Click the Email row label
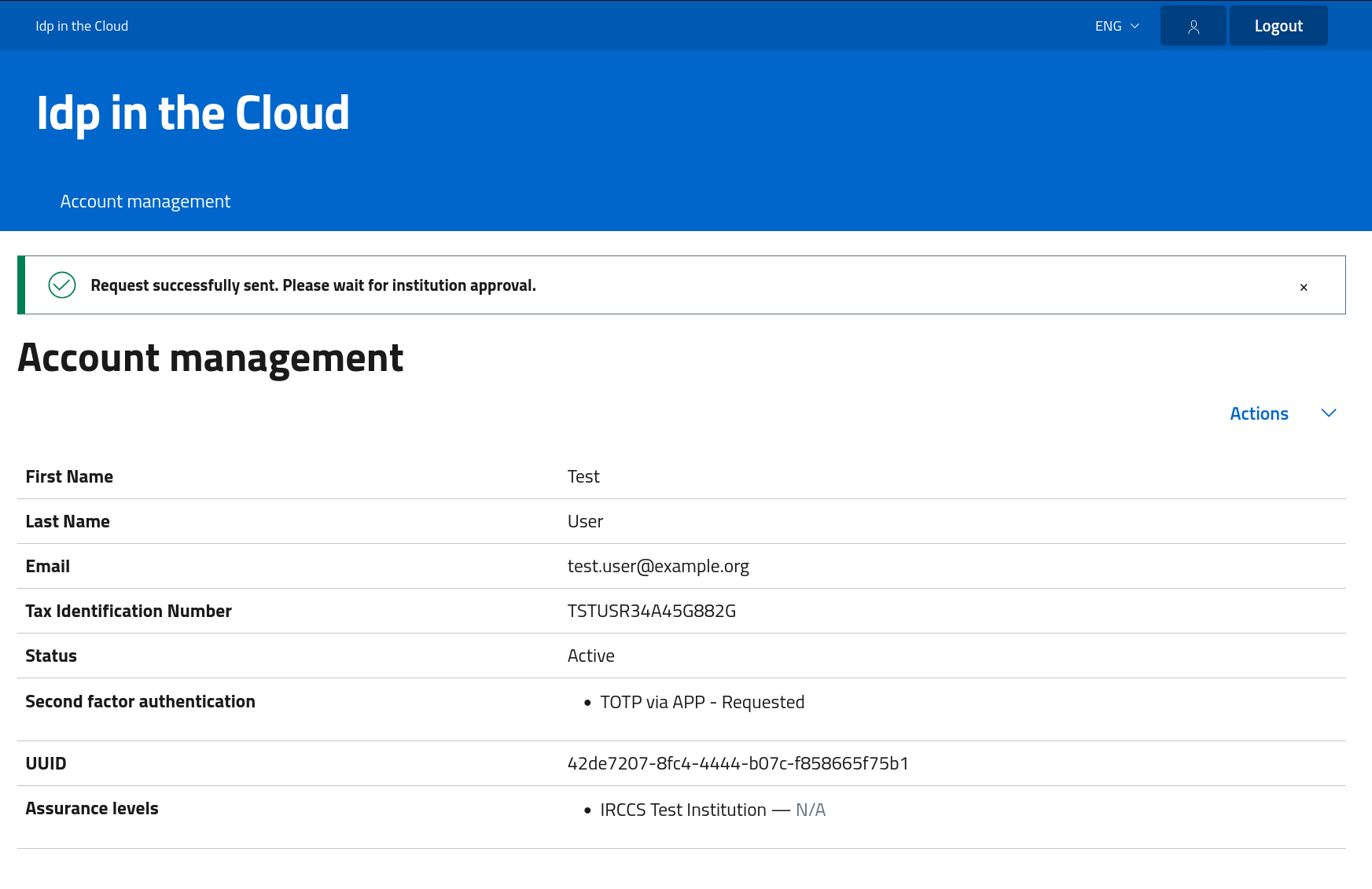Image resolution: width=1372 pixels, height=889 pixels. 47,566
